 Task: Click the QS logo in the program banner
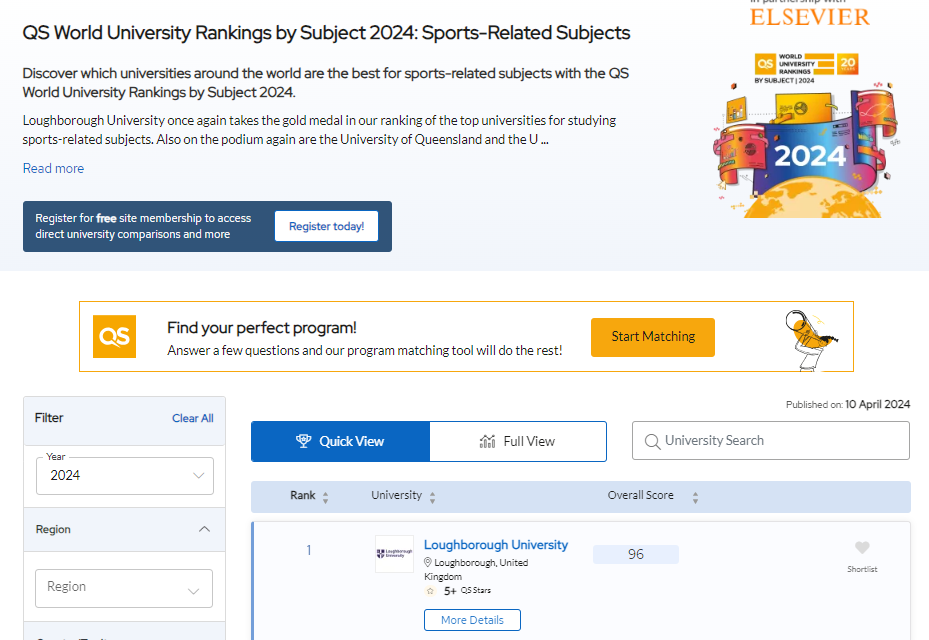[x=114, y=337]
